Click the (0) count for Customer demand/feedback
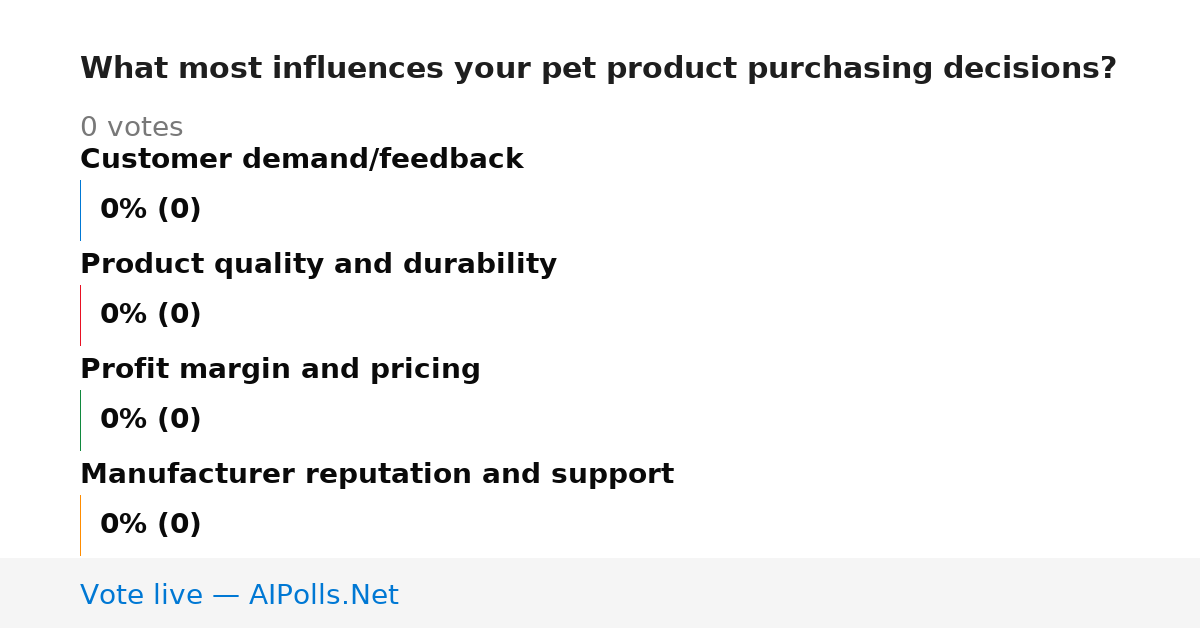Screen dimensions: 1200x628 (x=179, y=209)
